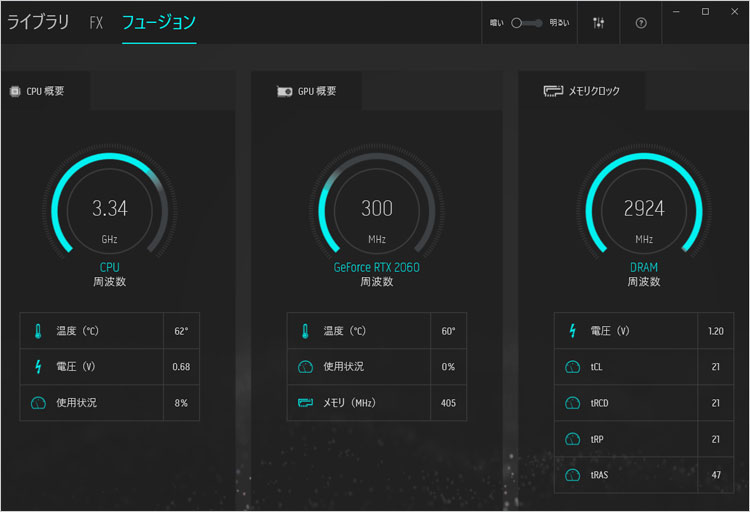
Task: Click the GPU usage gauge icon
Action: (x=305, y=367)
